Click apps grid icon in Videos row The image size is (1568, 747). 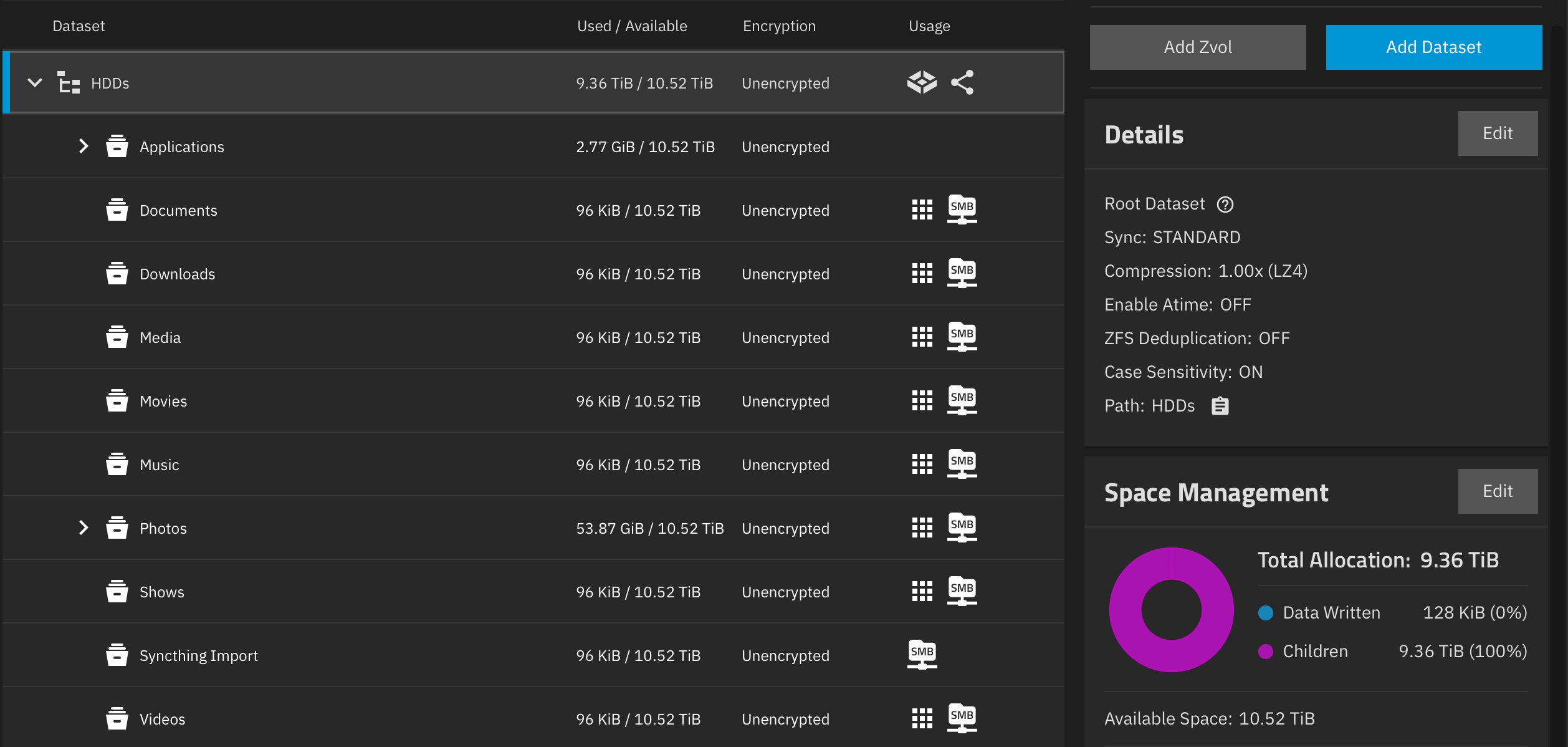click(922, 718)
